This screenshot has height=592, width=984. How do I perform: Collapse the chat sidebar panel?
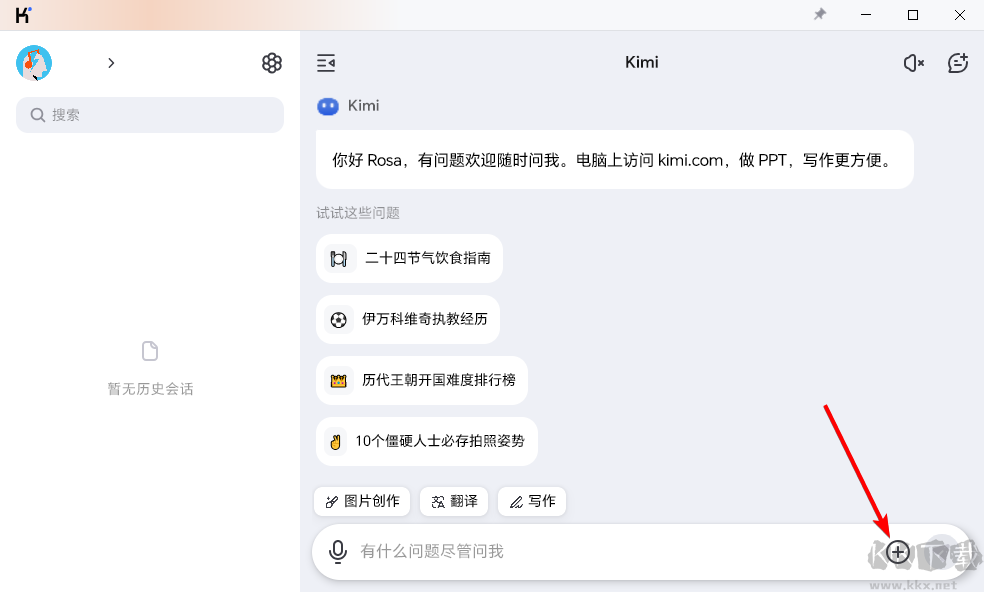click(x=325, y=62)
